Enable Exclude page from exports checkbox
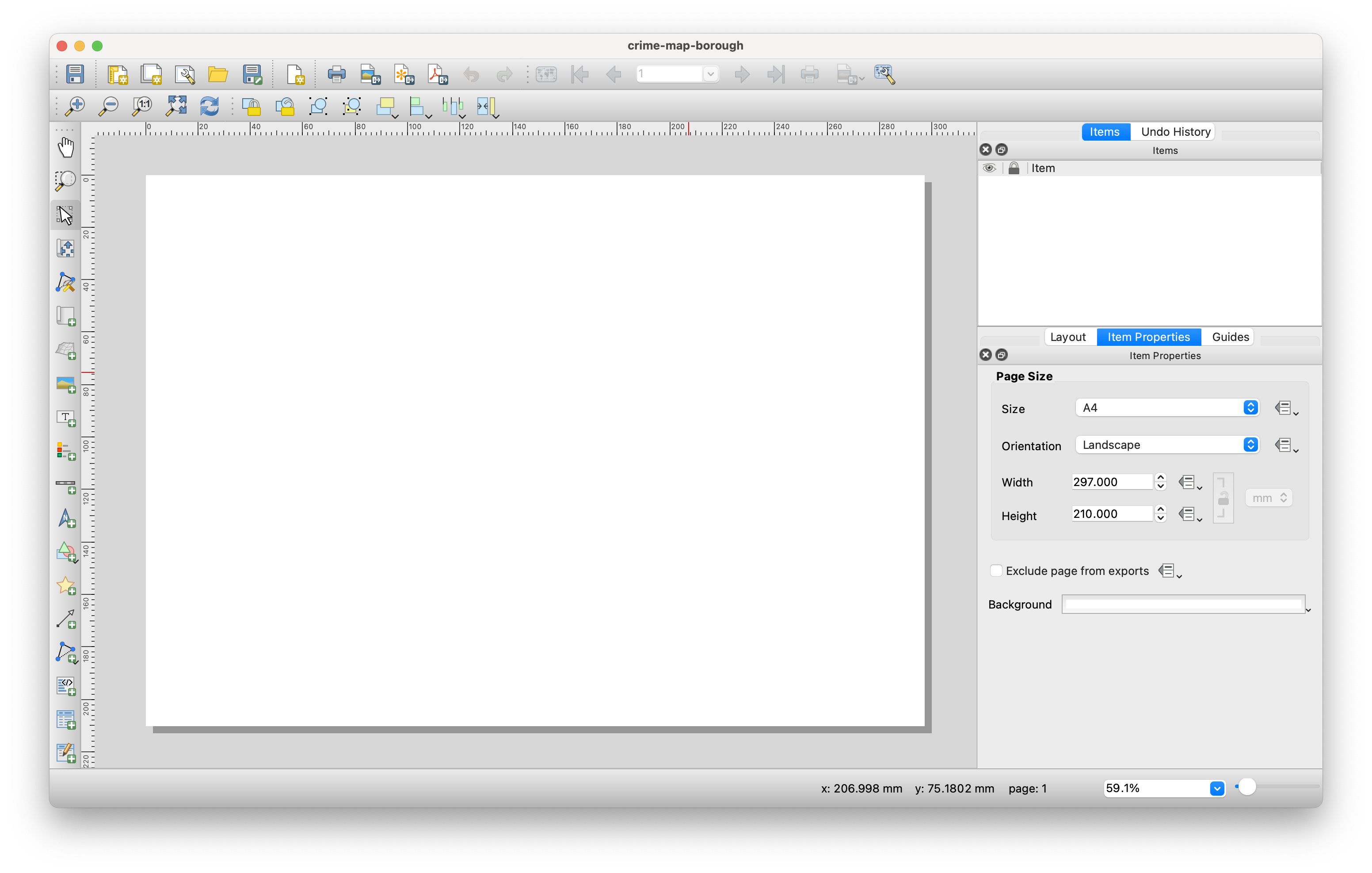 [996, 571]
